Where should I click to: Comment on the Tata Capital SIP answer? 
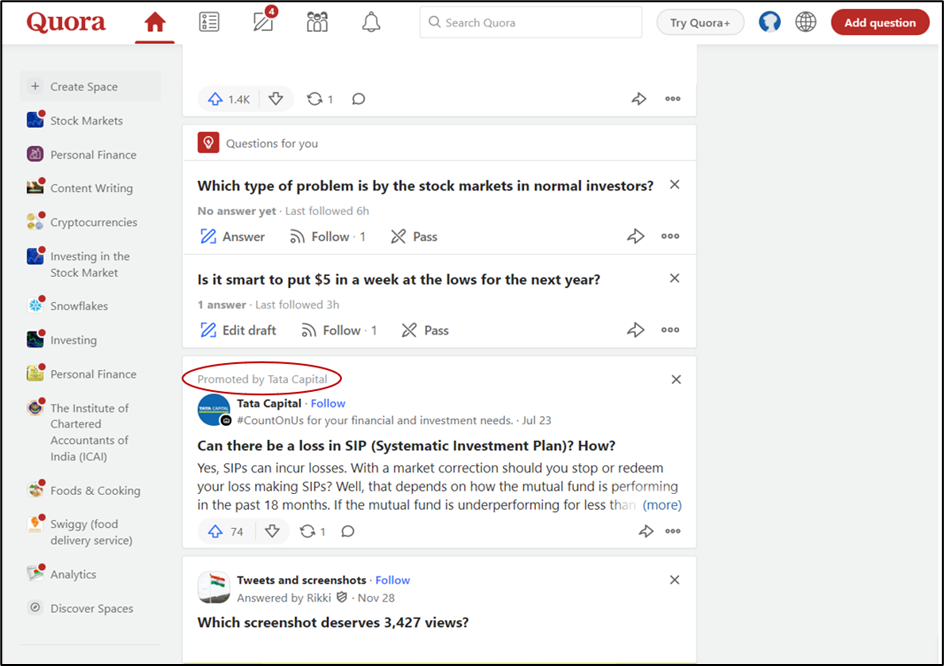[x=347, y=531]
